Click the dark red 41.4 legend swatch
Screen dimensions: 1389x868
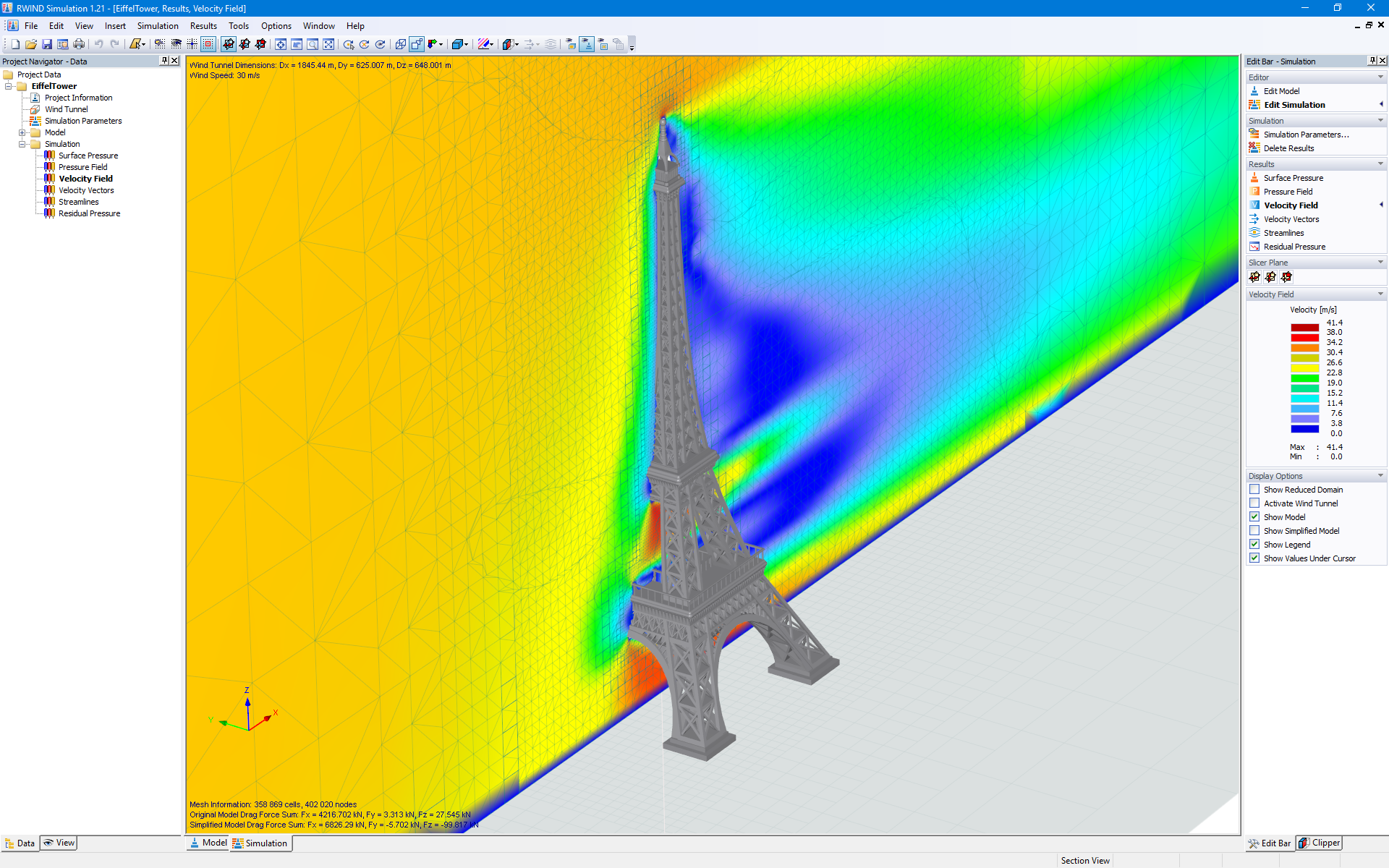coord(1305,328)
